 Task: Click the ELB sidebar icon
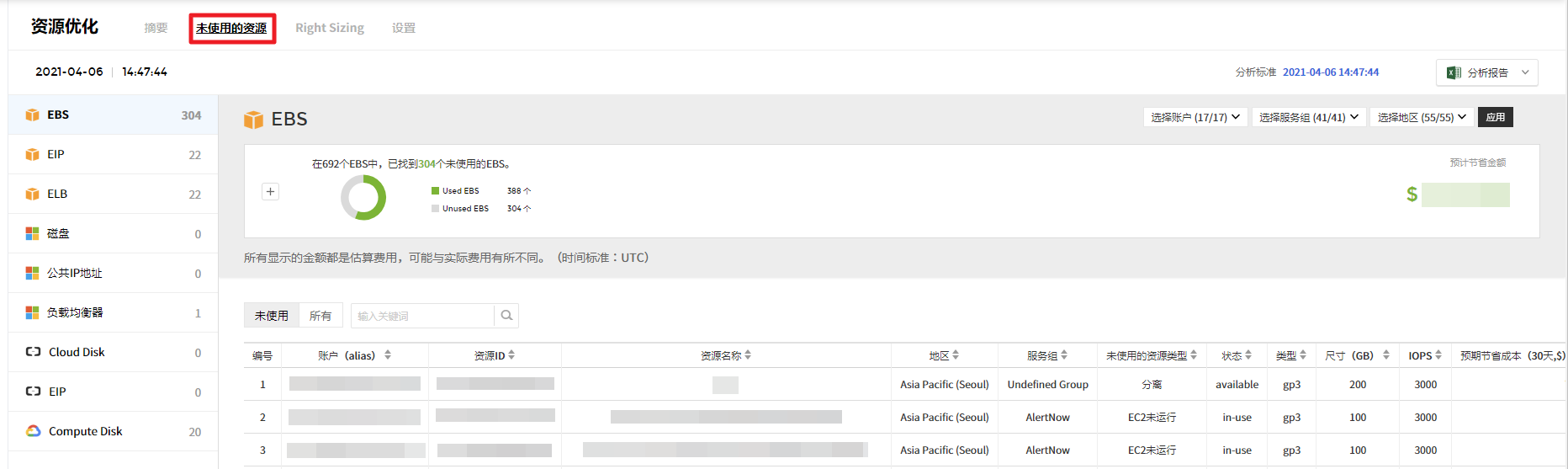click(x=33, y=194)
